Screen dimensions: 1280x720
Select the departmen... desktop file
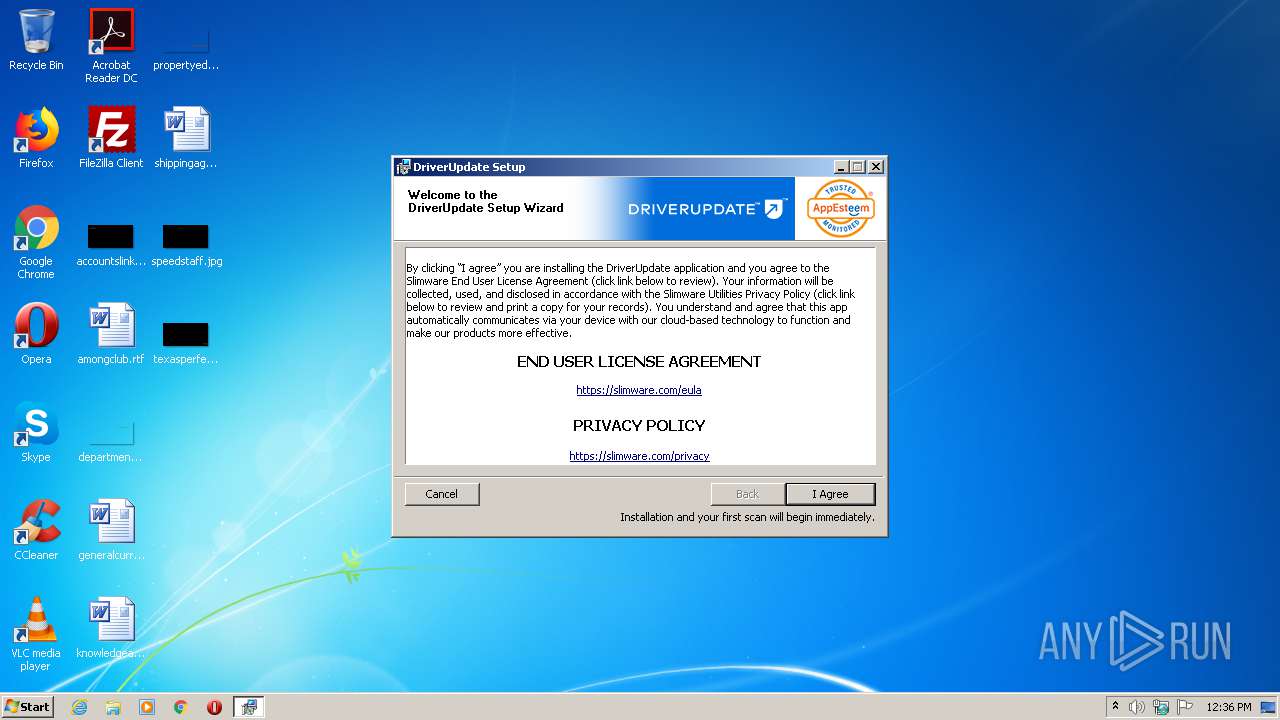tap(111, 441)
